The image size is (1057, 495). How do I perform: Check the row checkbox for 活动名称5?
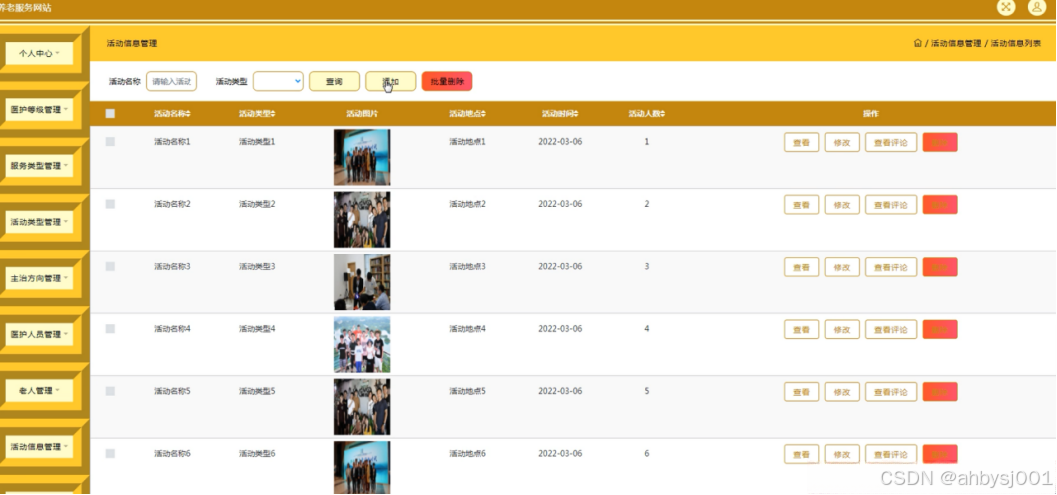pos(111,391)
